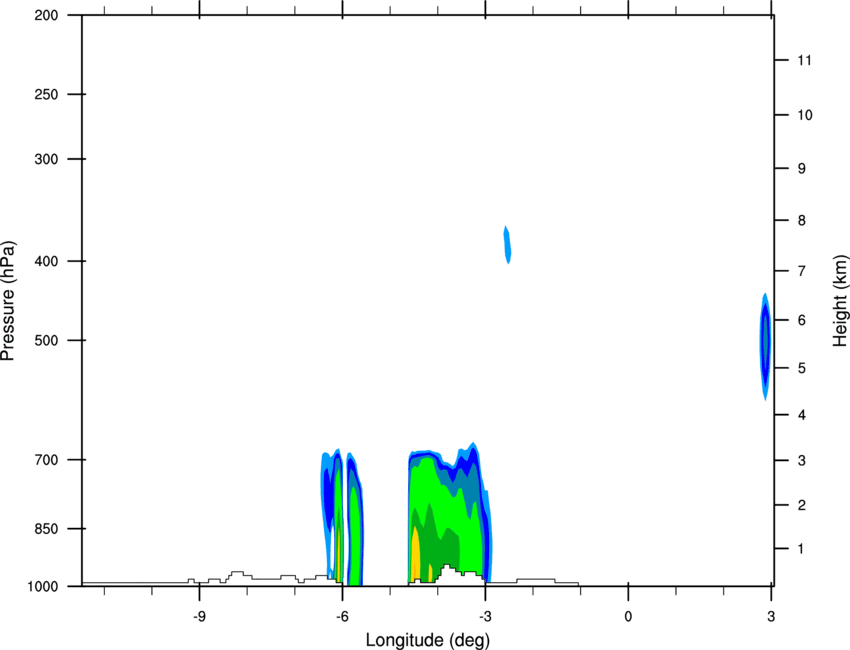
Task: Pick the 8 km height tick label
Action: point(802,221)
